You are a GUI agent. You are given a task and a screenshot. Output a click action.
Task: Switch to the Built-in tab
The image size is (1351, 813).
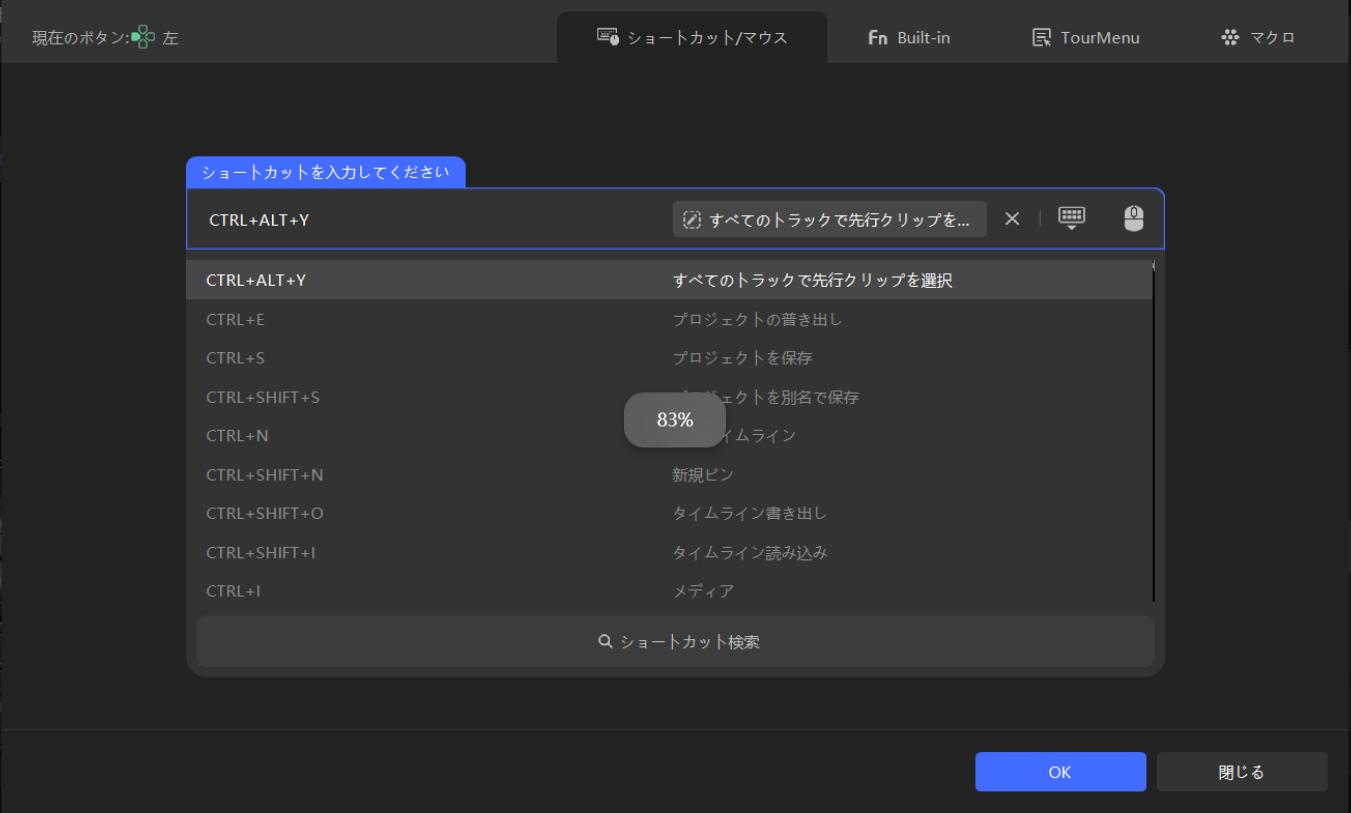(x=908, y=37)
